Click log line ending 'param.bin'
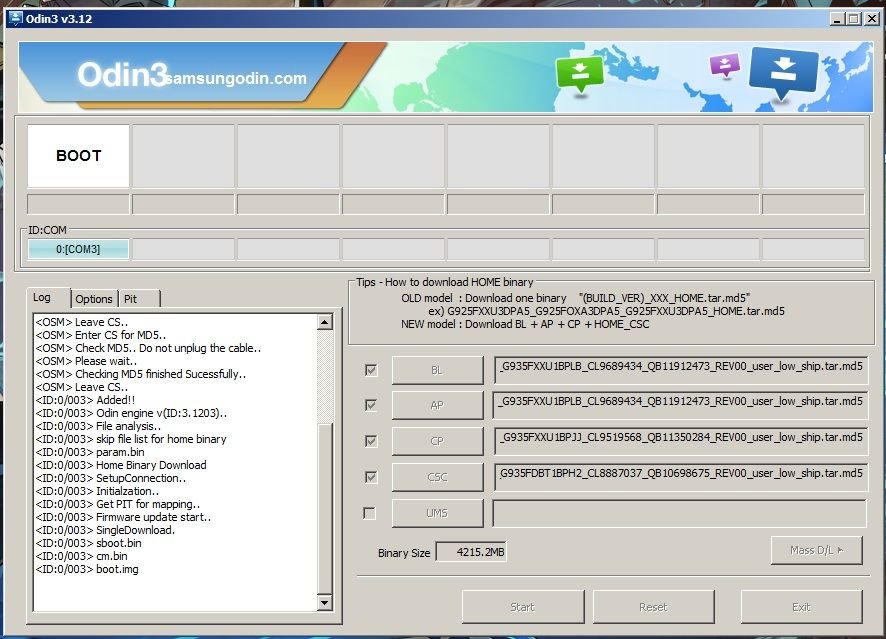886x639 pixels. pyautogui.click(x=90, y=452)
